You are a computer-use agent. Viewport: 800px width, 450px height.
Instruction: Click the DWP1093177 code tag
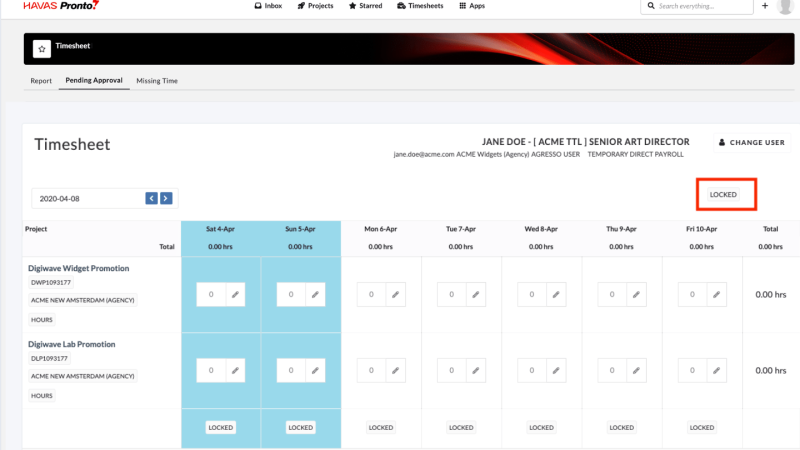coord(51,282)
